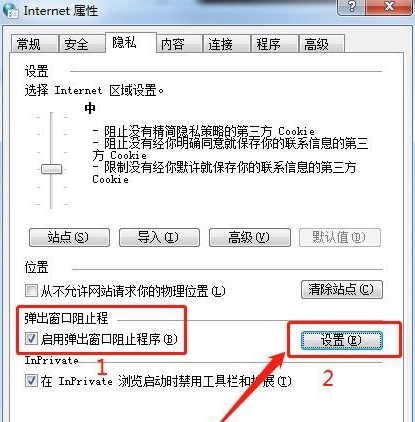Click the privacy level slider thumb
The image size is (415, 422).
click(x=51, y=169)
